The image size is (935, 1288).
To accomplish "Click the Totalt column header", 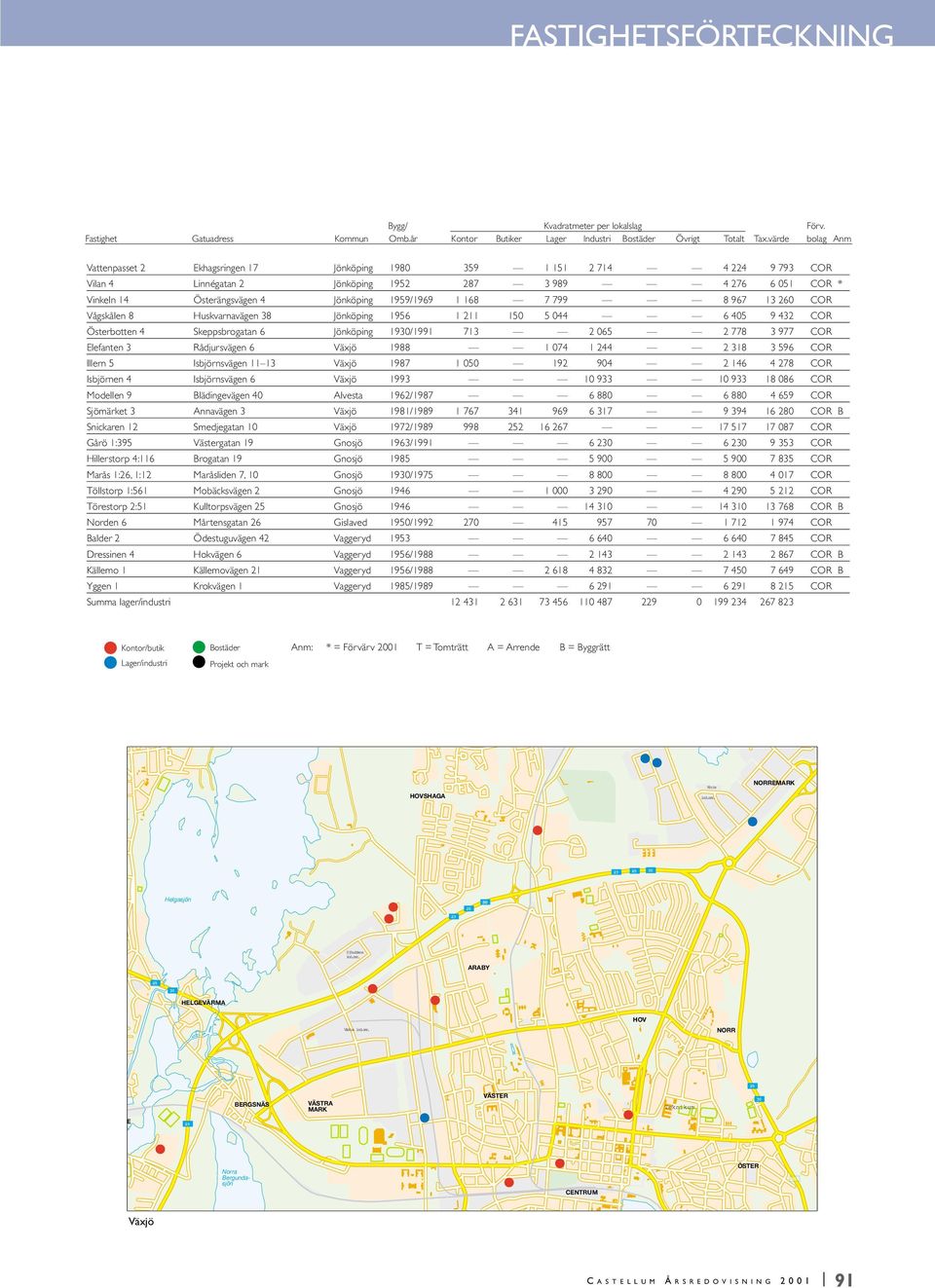I will coord(734,239).
